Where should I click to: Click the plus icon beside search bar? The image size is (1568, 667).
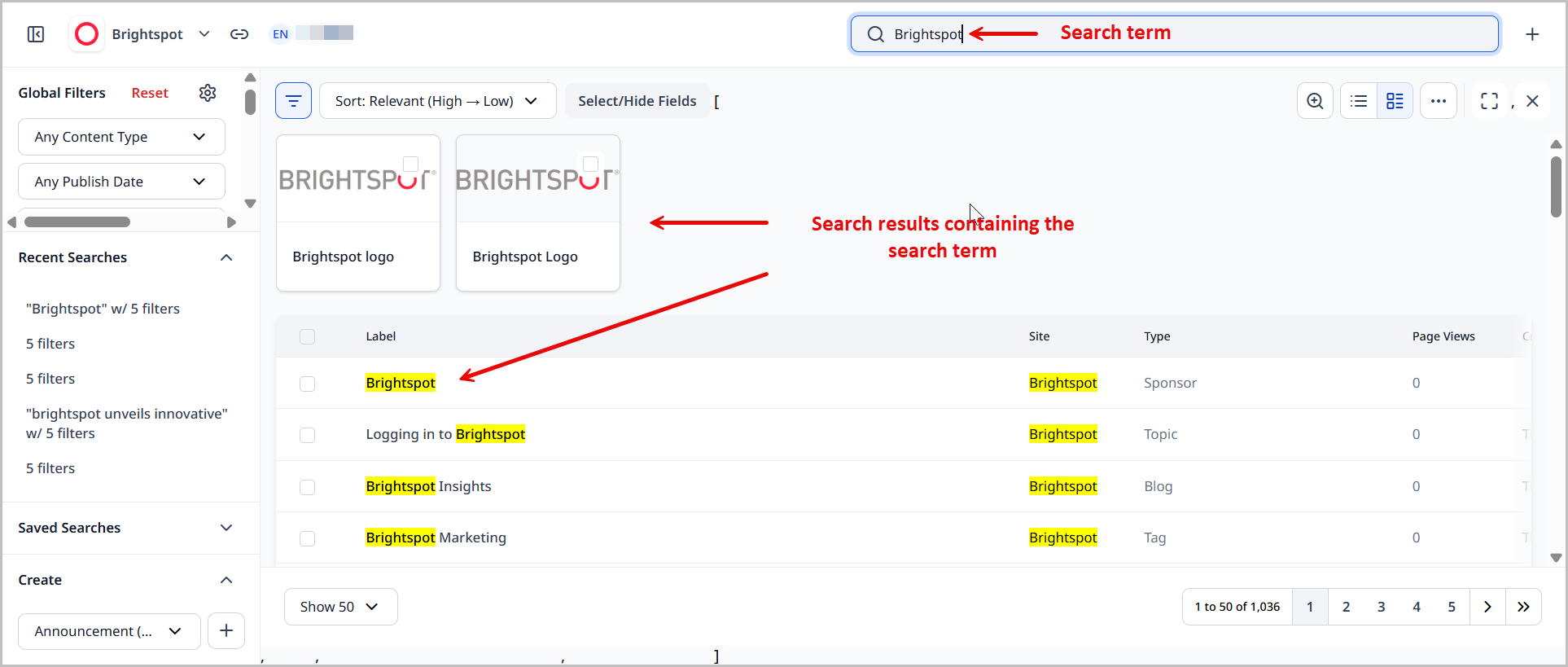point(1532,34)
